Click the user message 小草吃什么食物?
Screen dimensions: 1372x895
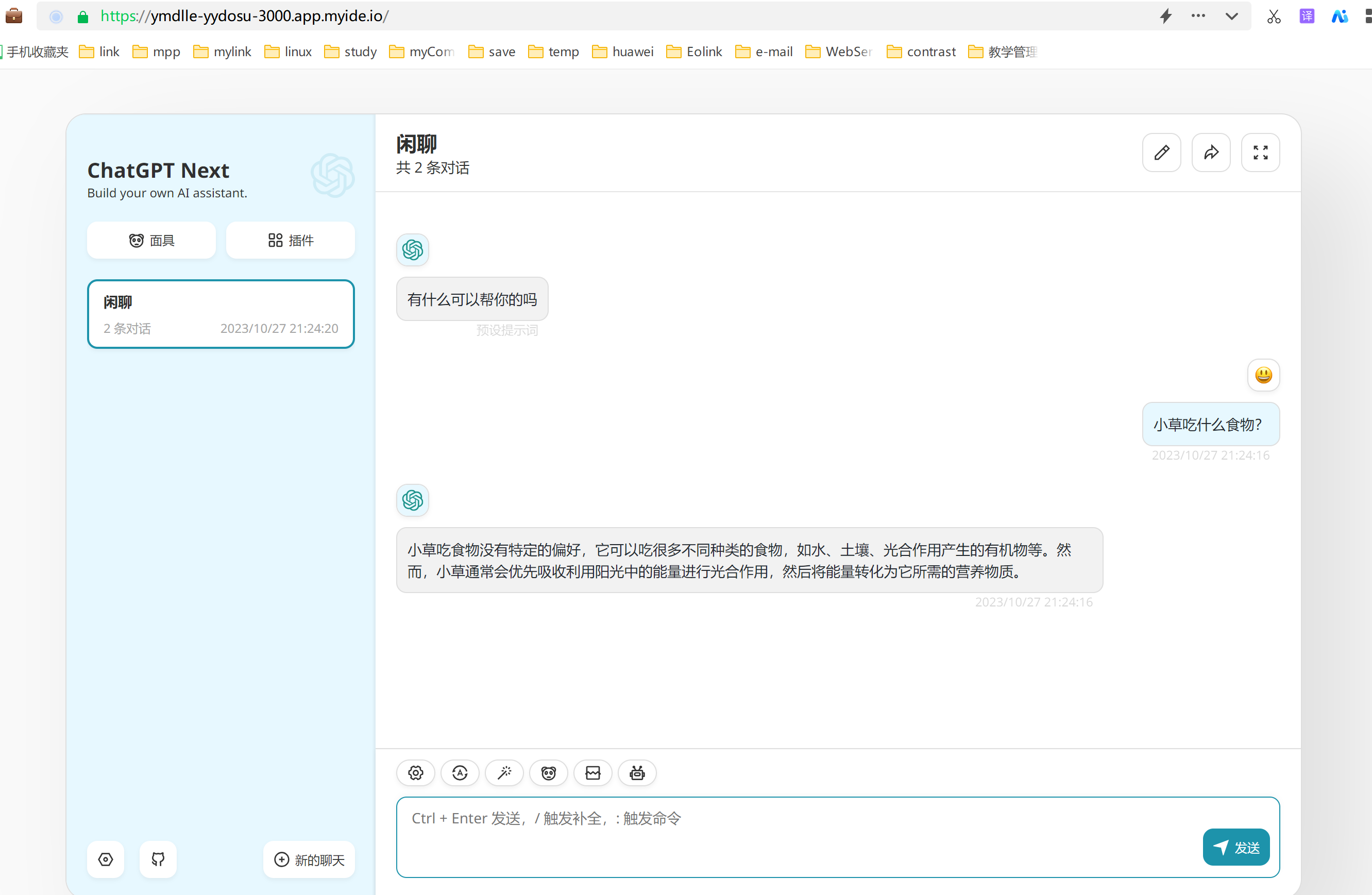pyautogui.click(x=1211, y=425)
